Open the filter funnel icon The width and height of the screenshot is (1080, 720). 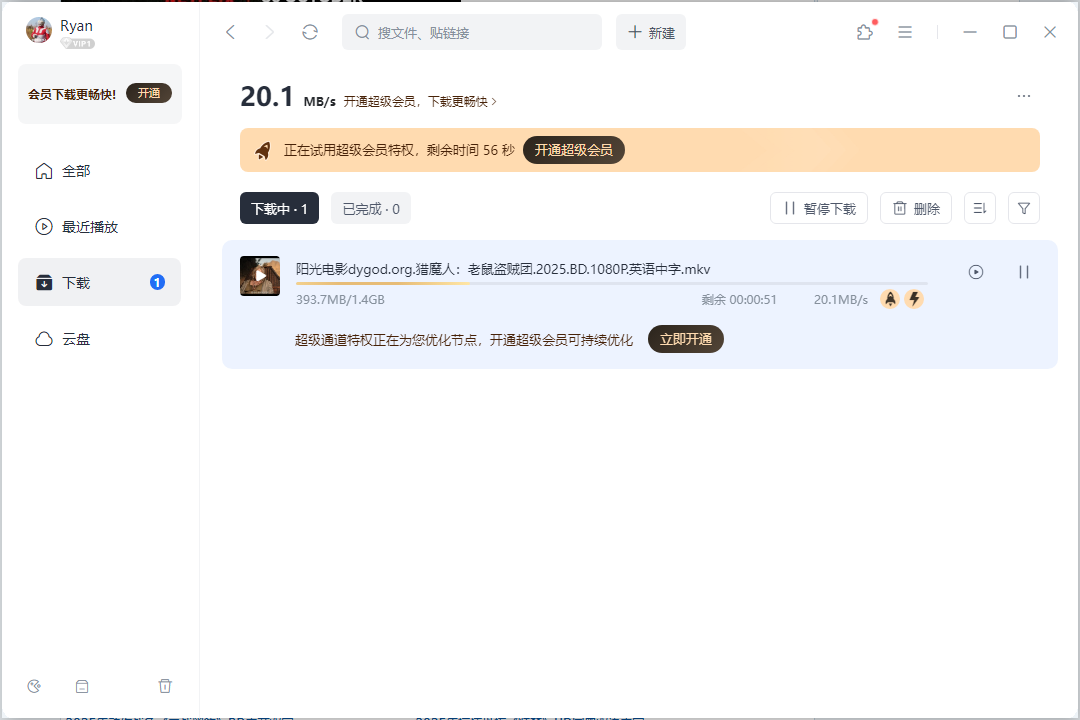point(1023,207)
